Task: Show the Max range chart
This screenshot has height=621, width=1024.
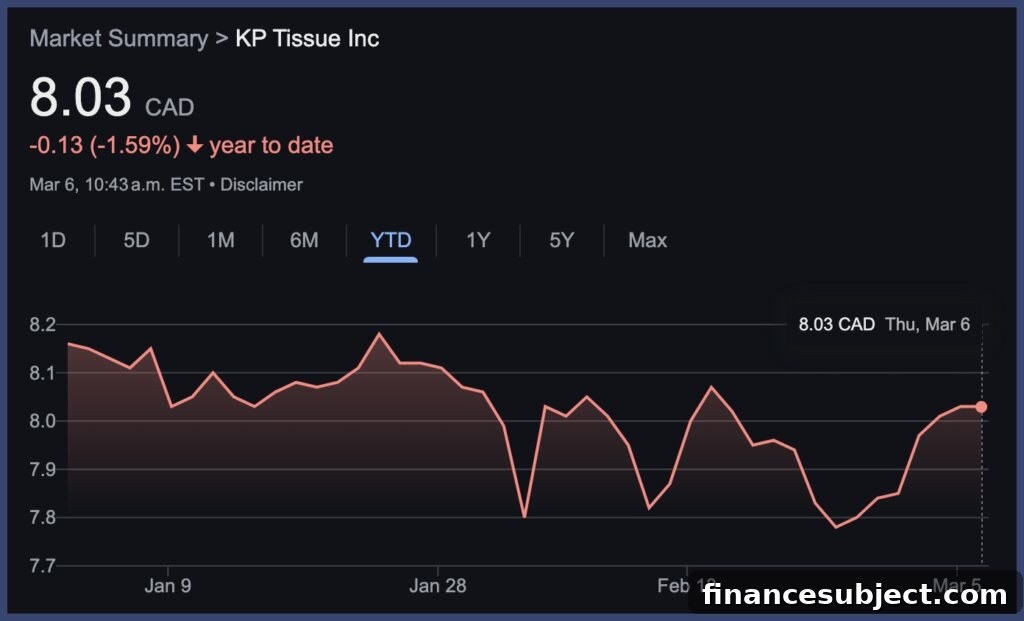Action: point(647,240)
